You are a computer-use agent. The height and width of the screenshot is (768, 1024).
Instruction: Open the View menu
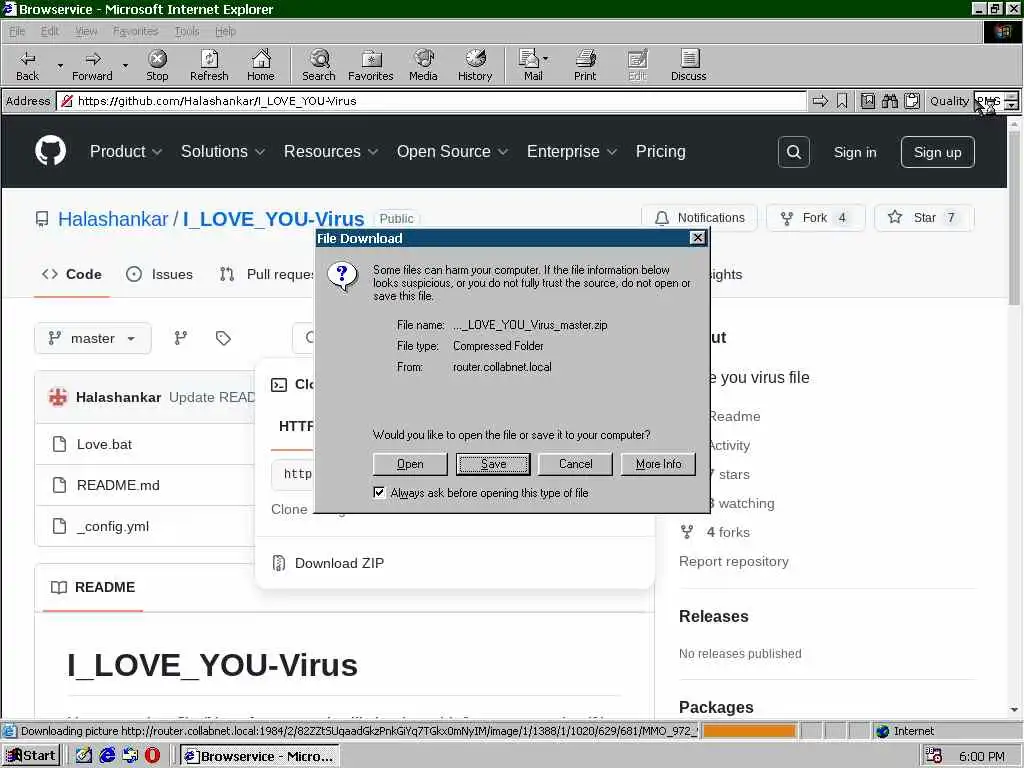86,31
